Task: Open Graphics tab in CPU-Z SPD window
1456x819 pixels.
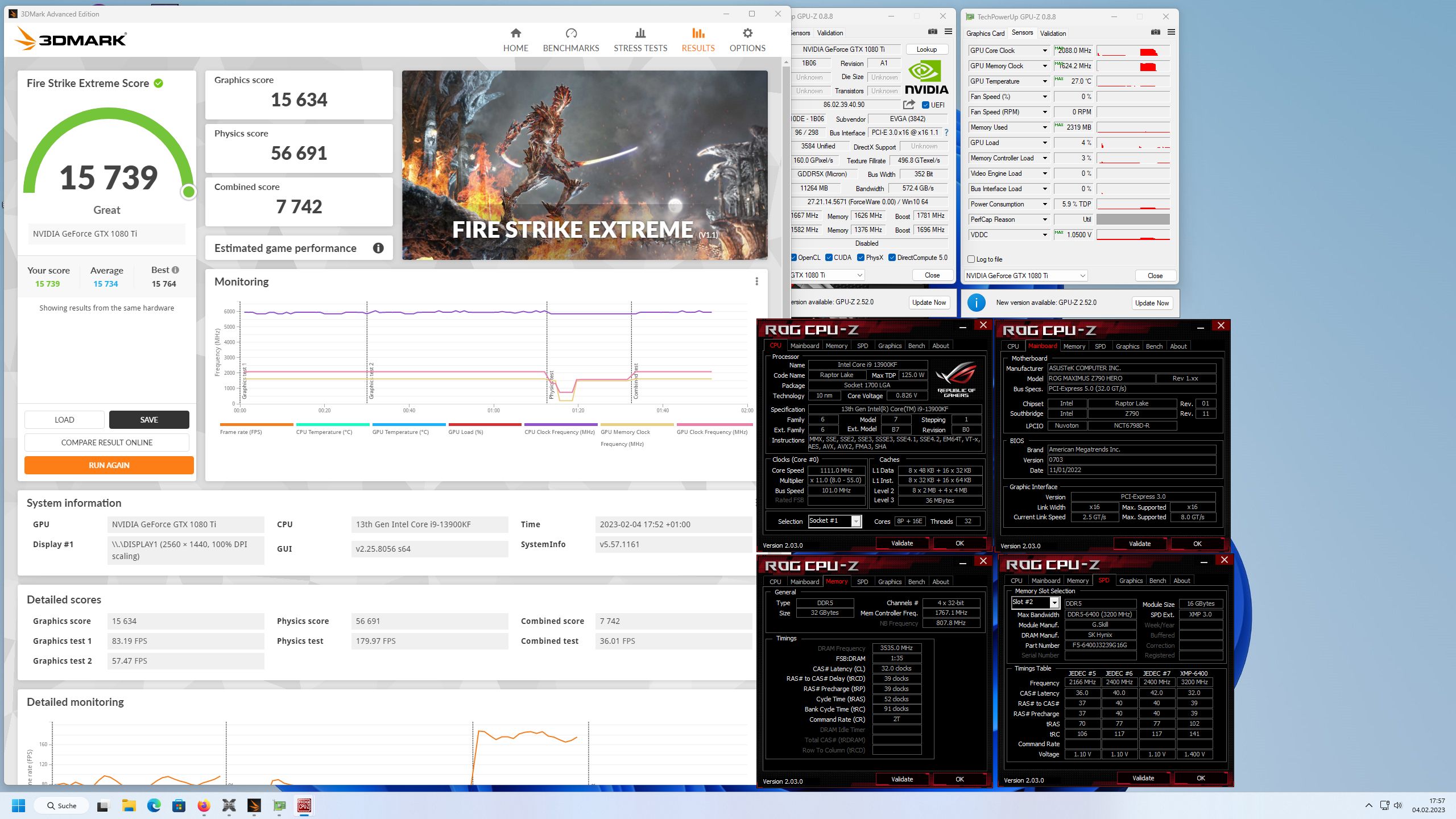Action: point(1131,581)
